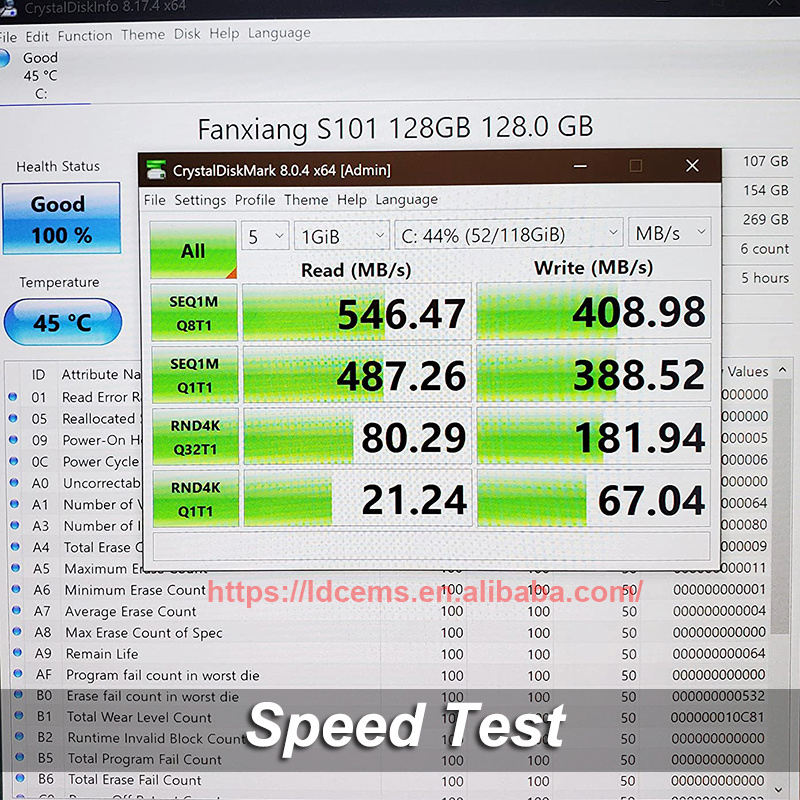
Task: Click the empty comment field in CrystalDiskMark
Action: (x=431, y=546)
